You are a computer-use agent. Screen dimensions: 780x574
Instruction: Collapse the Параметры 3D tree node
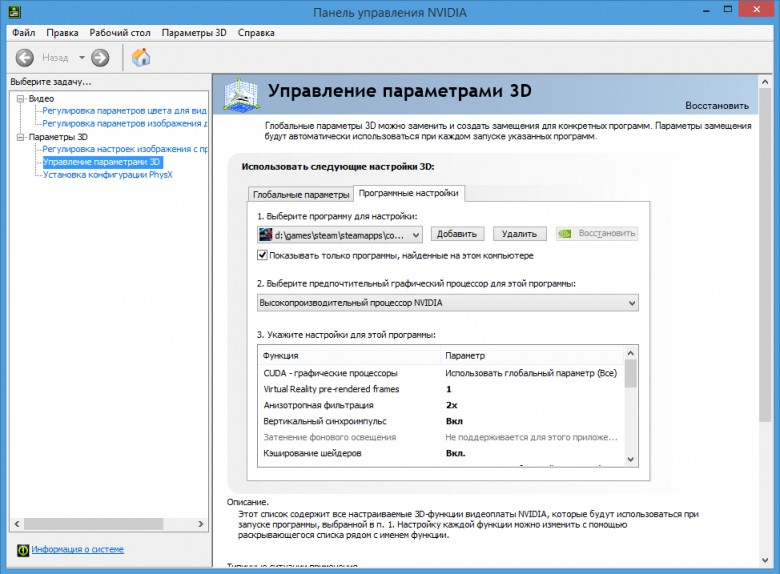click(22, 137)
